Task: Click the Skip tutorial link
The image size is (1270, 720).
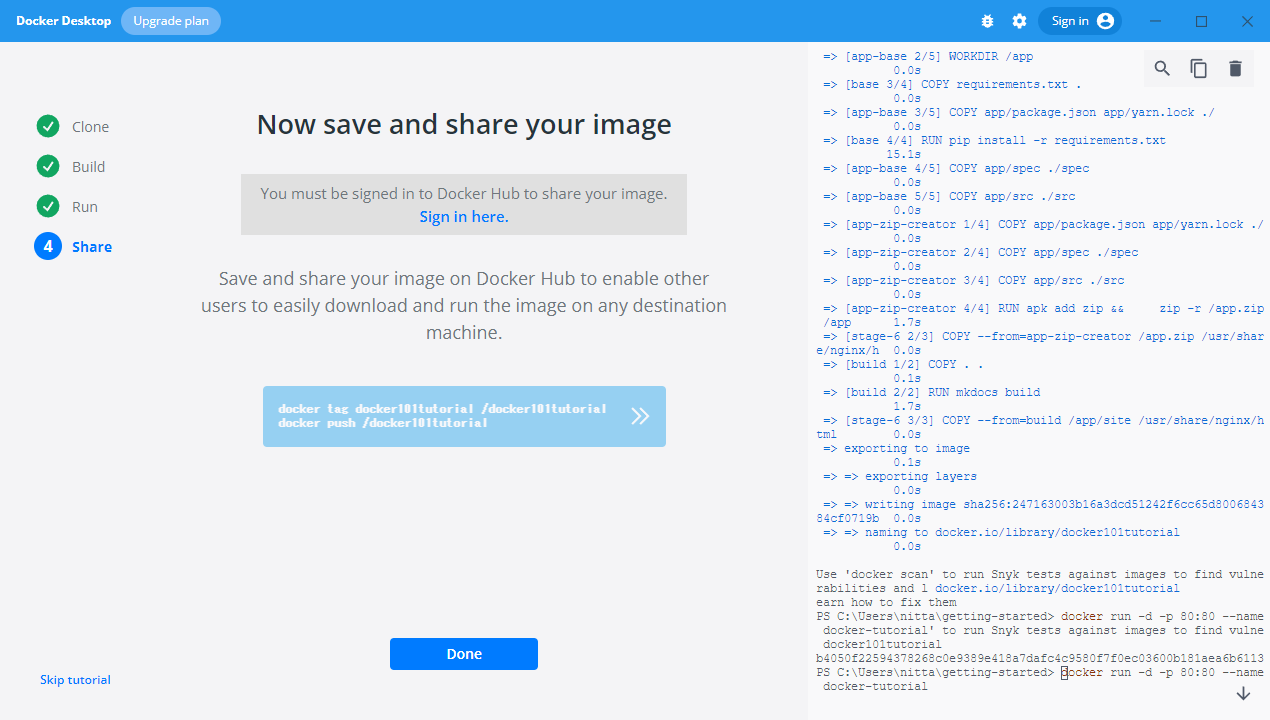Action: (75, 680)
